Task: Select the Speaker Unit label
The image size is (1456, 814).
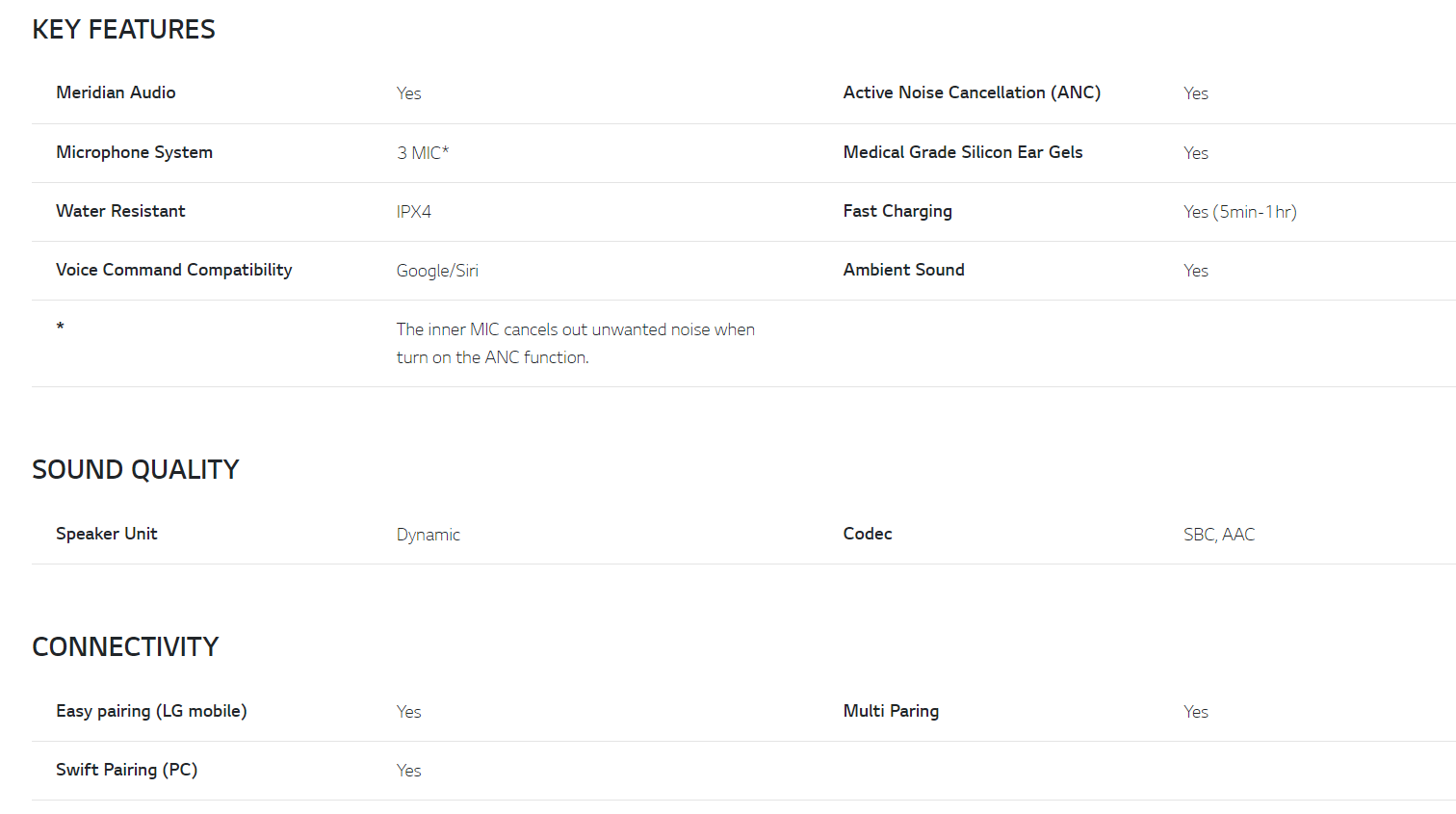Action: click(106, 534)
